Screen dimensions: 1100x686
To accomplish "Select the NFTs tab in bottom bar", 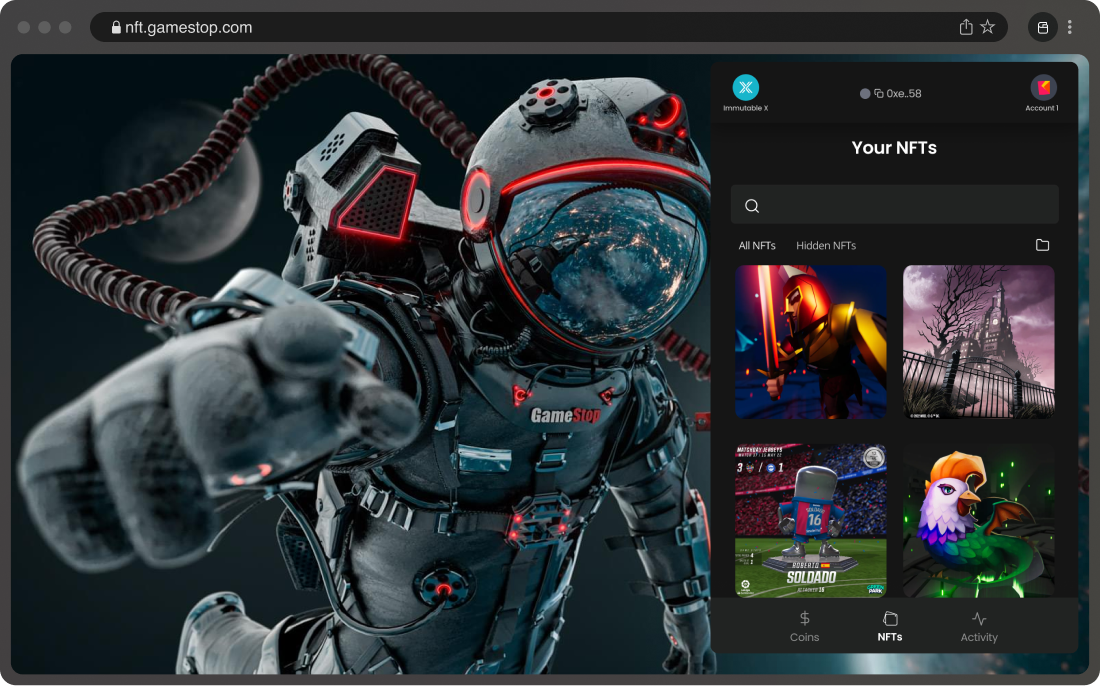I will point(889,627).
